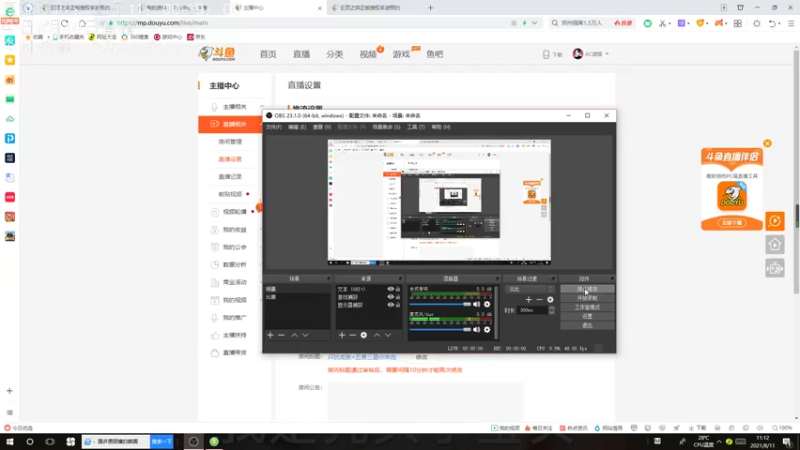Screen dimensions: 800x450
Task: Undock the scenes panel via header icon
Action: point(329,279)
